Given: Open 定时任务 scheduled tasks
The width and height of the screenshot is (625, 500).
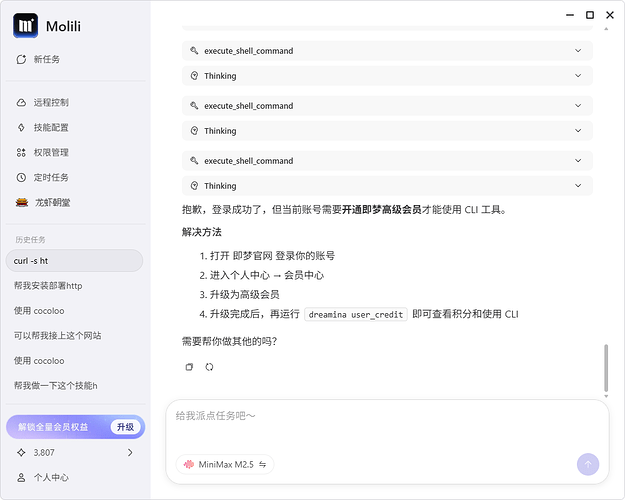Looking at the screenshot, I should [50, 177].
